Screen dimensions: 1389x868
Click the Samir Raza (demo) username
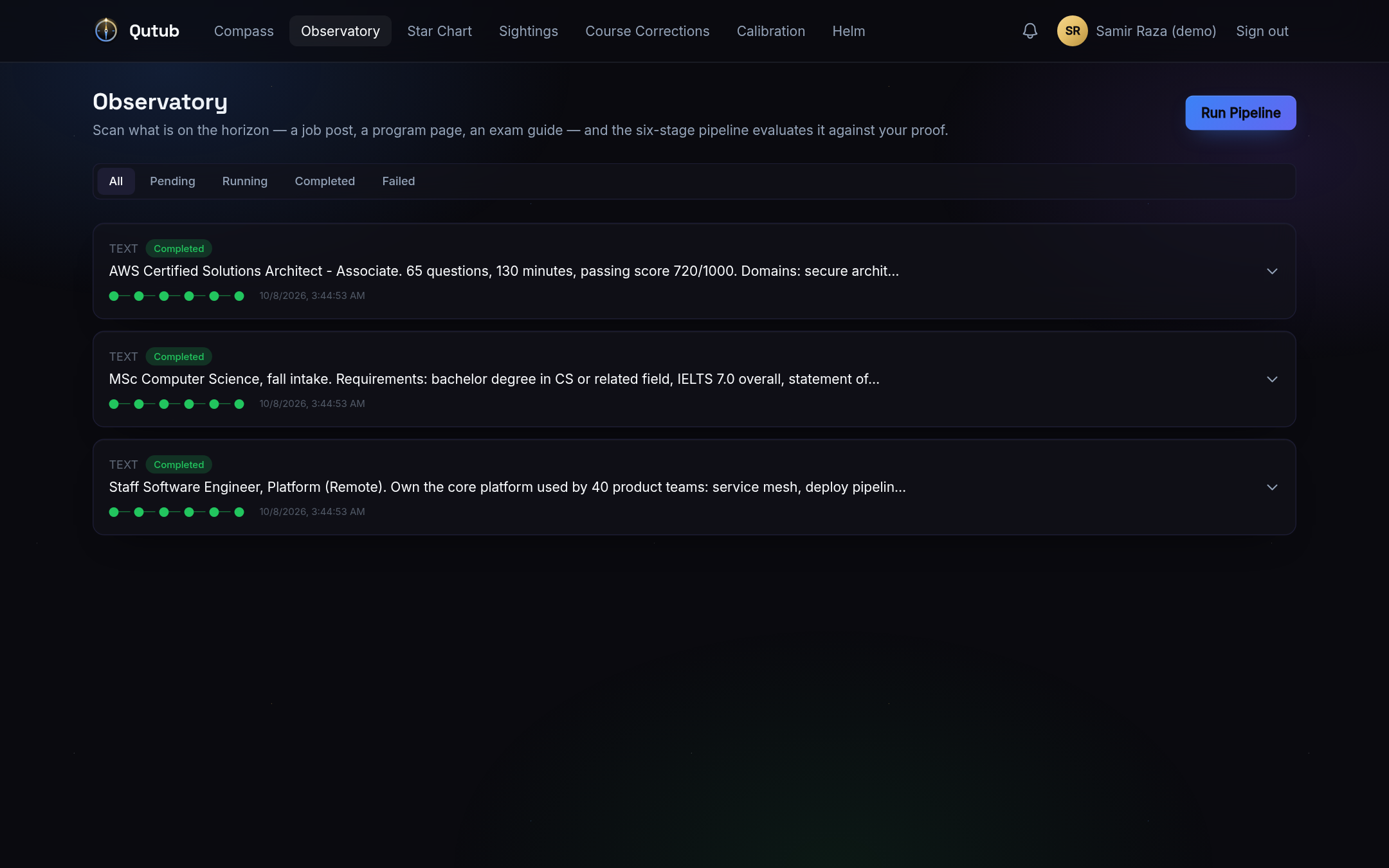[1156, 31]
